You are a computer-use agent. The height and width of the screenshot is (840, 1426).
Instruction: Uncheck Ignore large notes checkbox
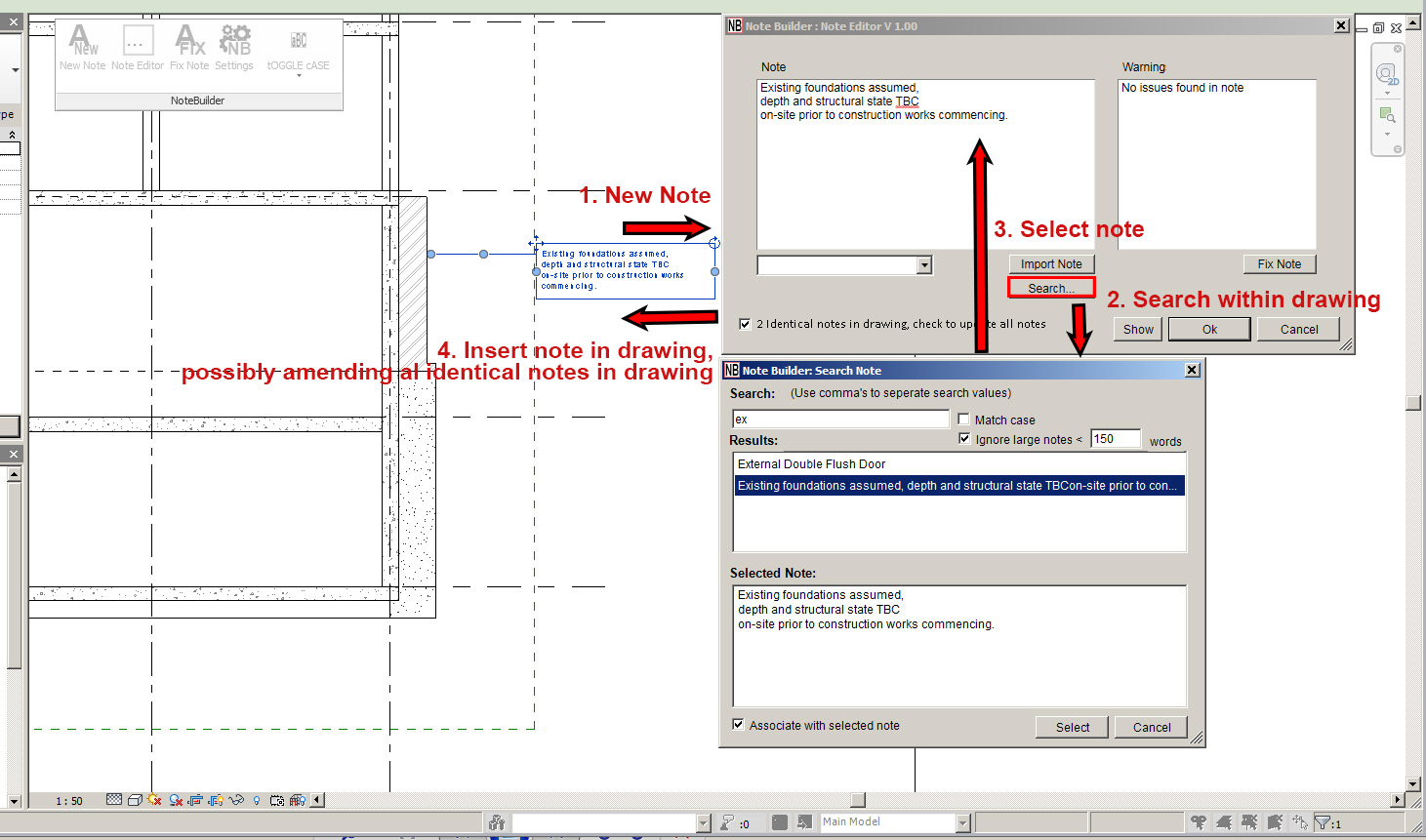click(964, 439)
